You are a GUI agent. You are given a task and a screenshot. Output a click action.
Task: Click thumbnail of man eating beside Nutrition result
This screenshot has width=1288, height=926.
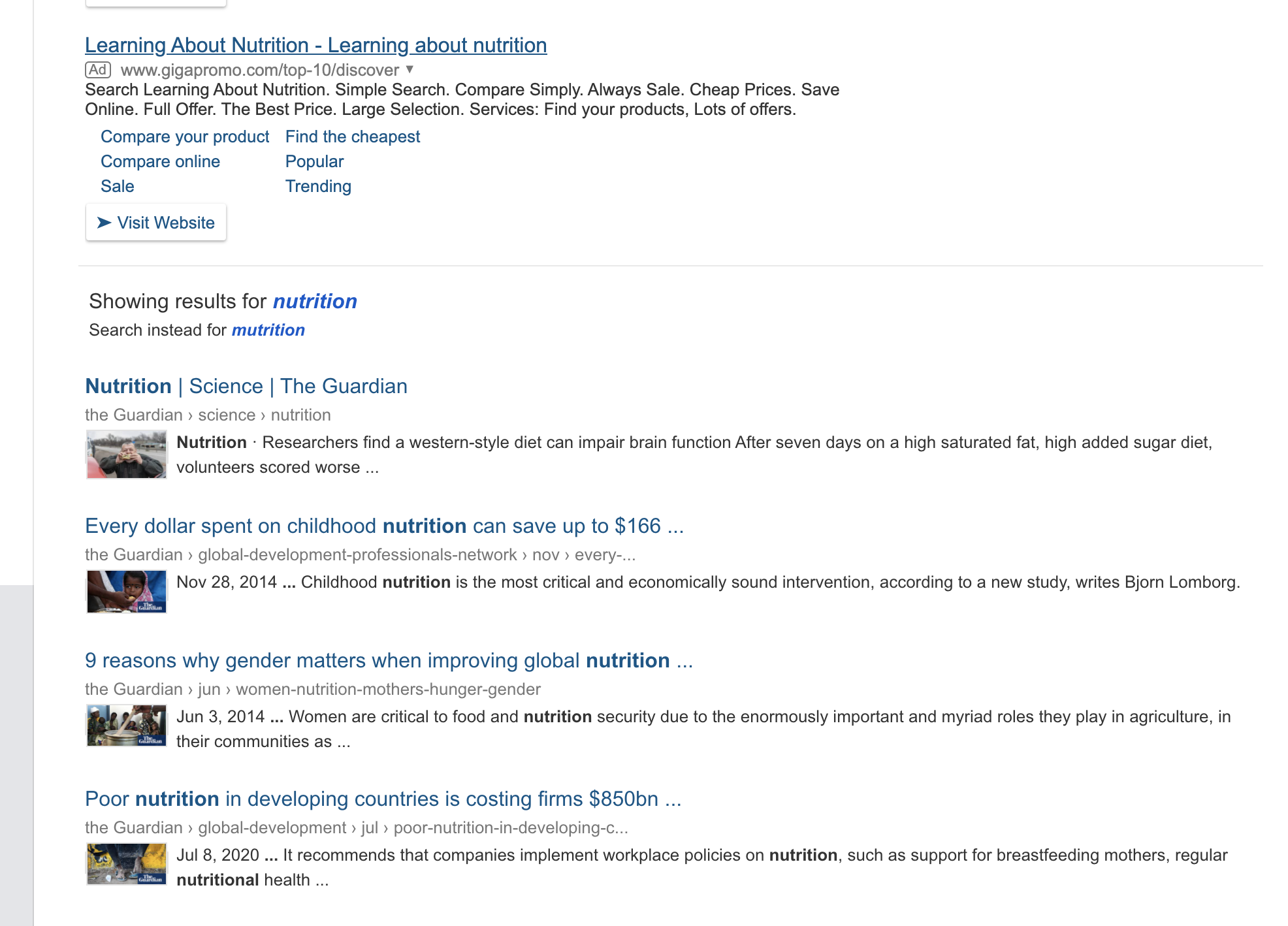[x=127, y=455]
